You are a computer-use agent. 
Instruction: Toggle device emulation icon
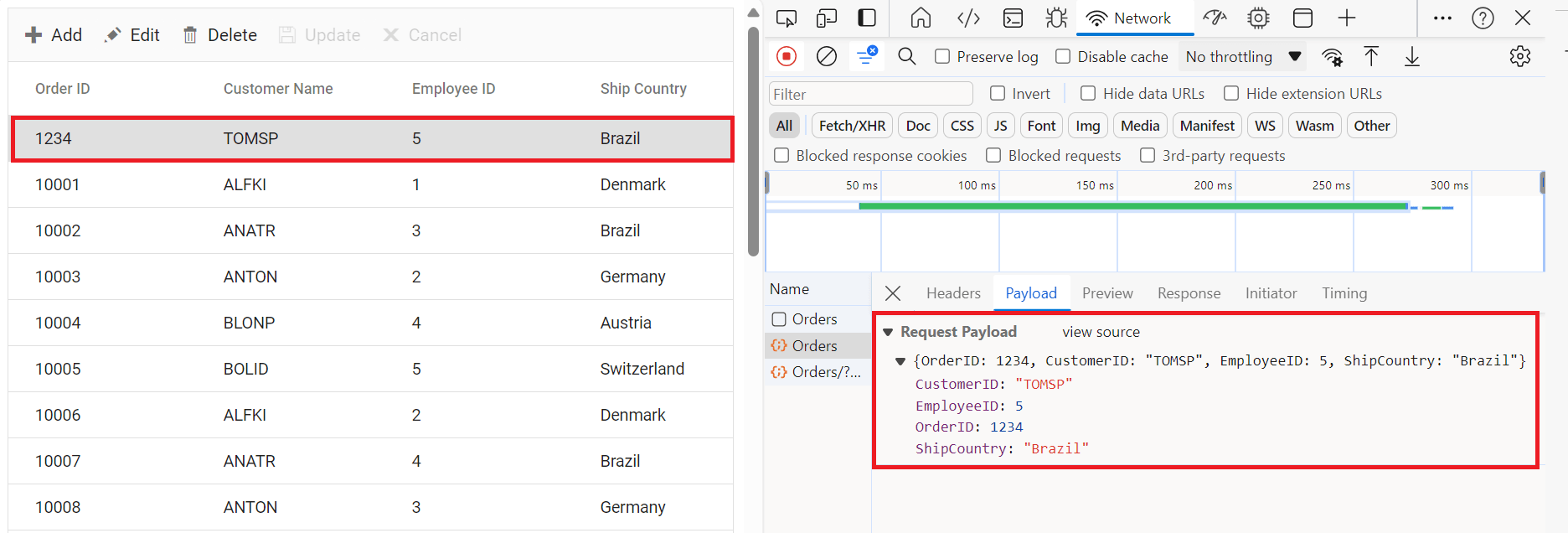827,18
